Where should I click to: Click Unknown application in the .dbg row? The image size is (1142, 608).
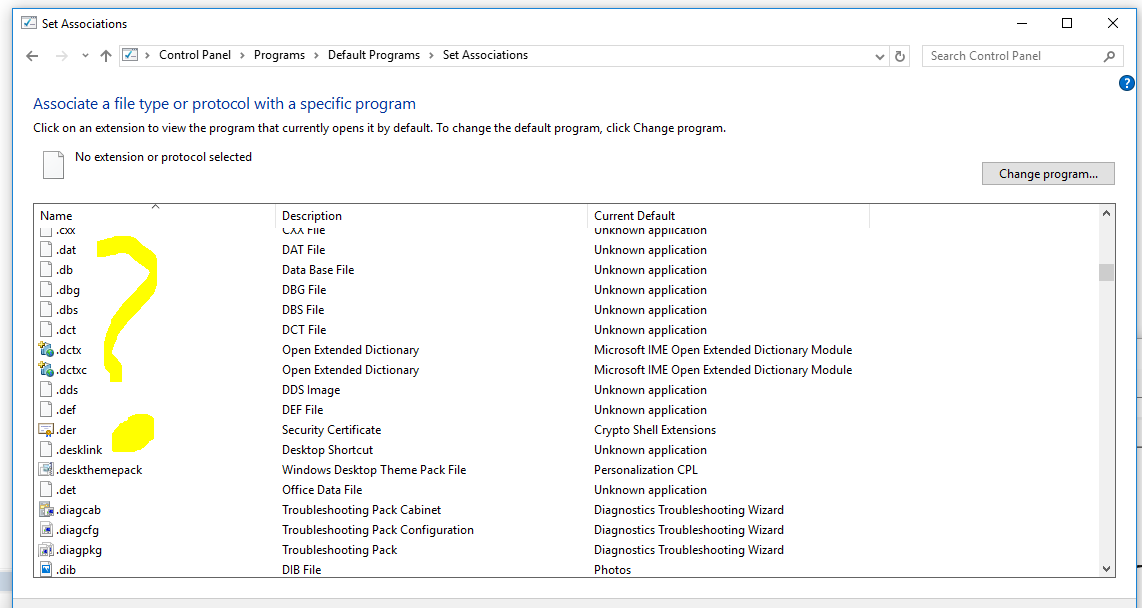pos(650,290)
